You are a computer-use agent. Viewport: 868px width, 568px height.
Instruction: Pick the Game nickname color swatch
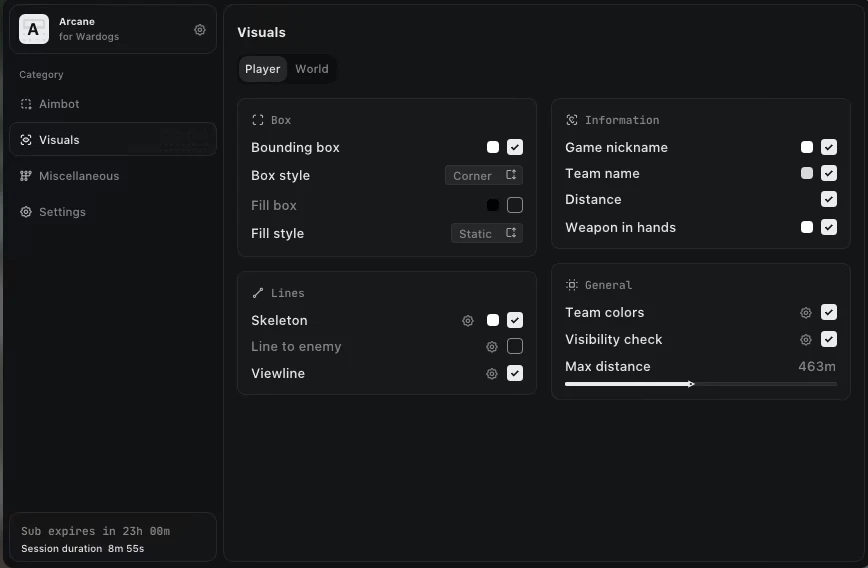807,147
